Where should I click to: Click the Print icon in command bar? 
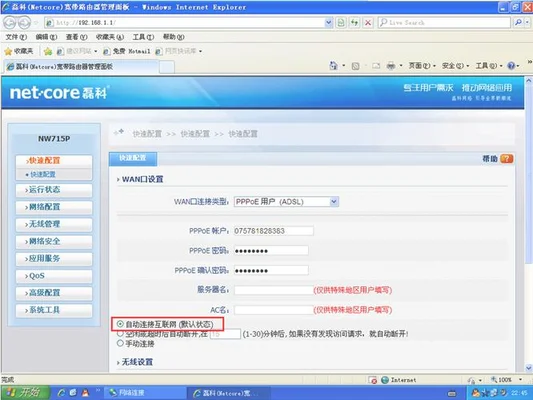[391, 66]
